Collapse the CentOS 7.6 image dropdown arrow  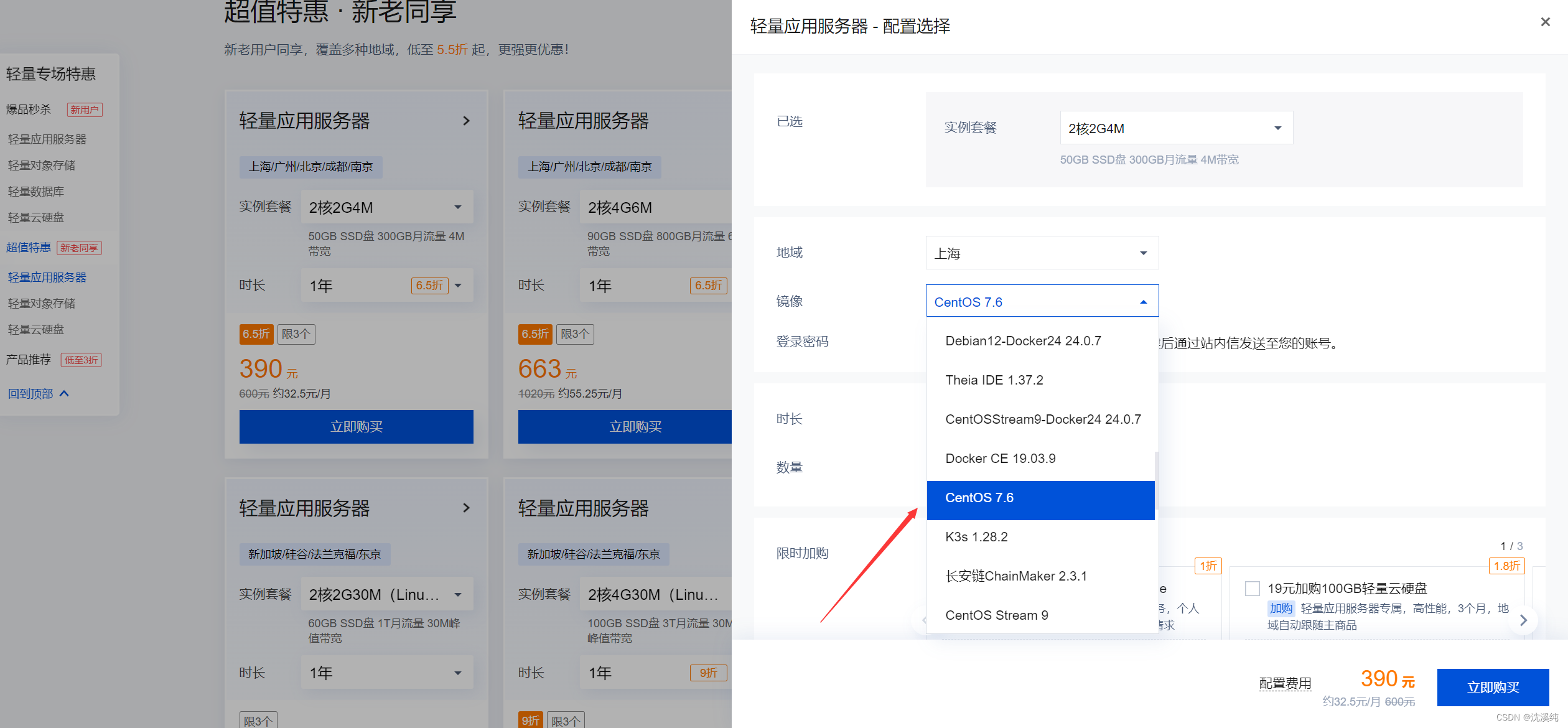coord(1143,302)
